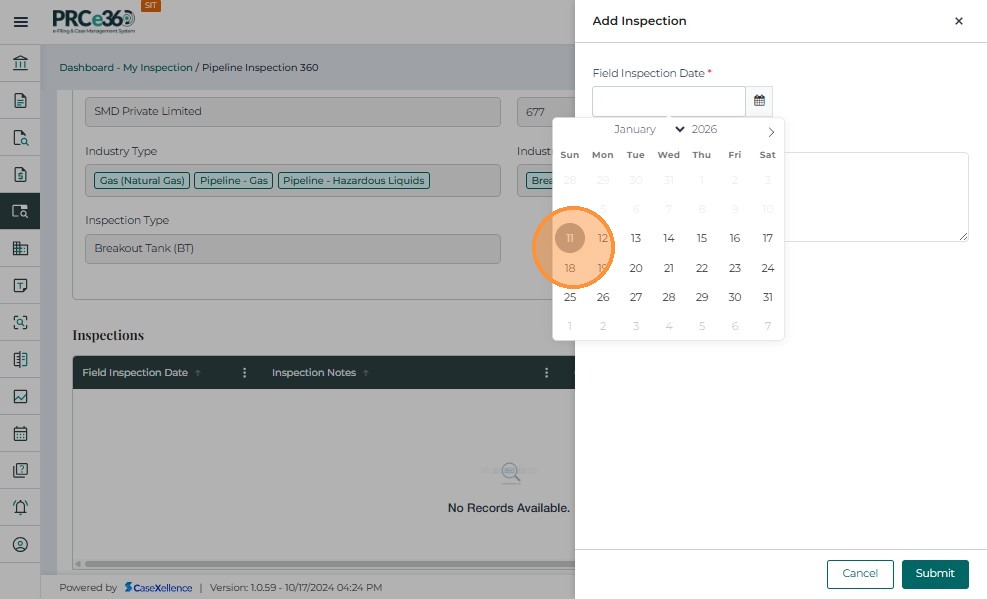Open the Dashboard breadcrumb link
This screenshot has height=599, width=987.
[87, 67]
